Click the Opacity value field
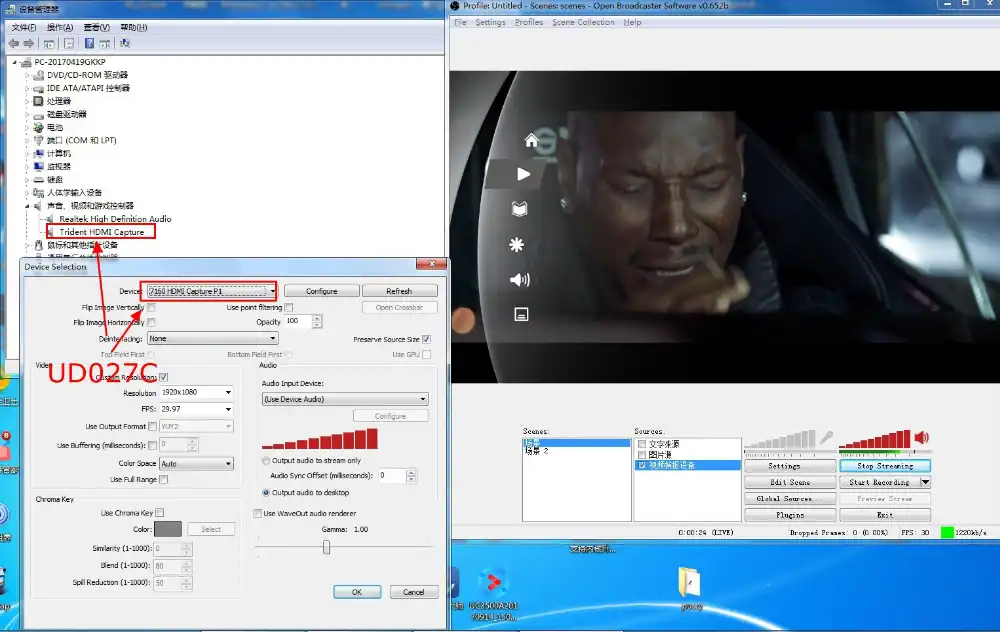1000x632 pixels. pos(298,321)
